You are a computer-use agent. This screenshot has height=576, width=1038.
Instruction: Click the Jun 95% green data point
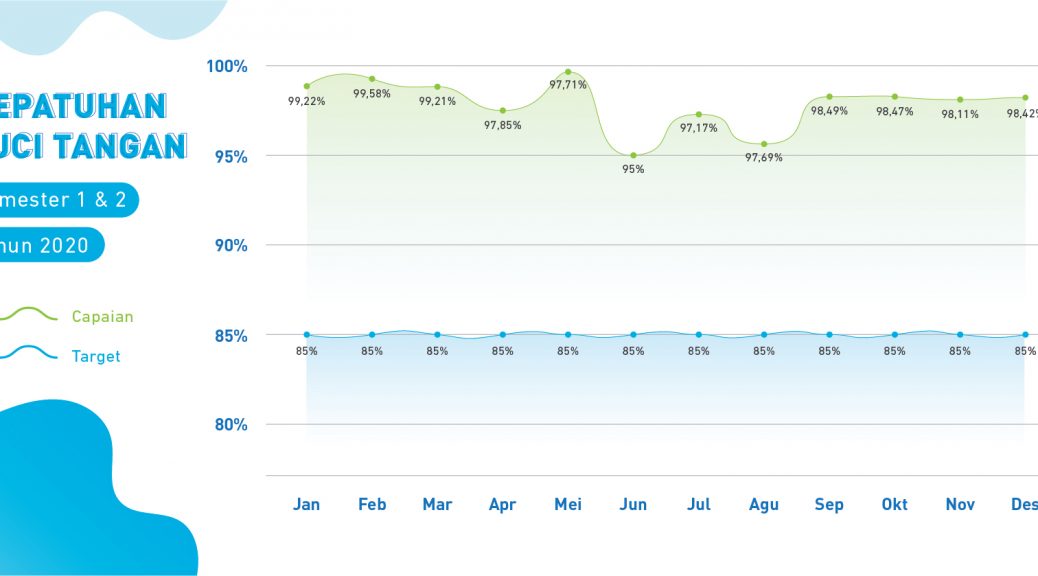[633, 155]
